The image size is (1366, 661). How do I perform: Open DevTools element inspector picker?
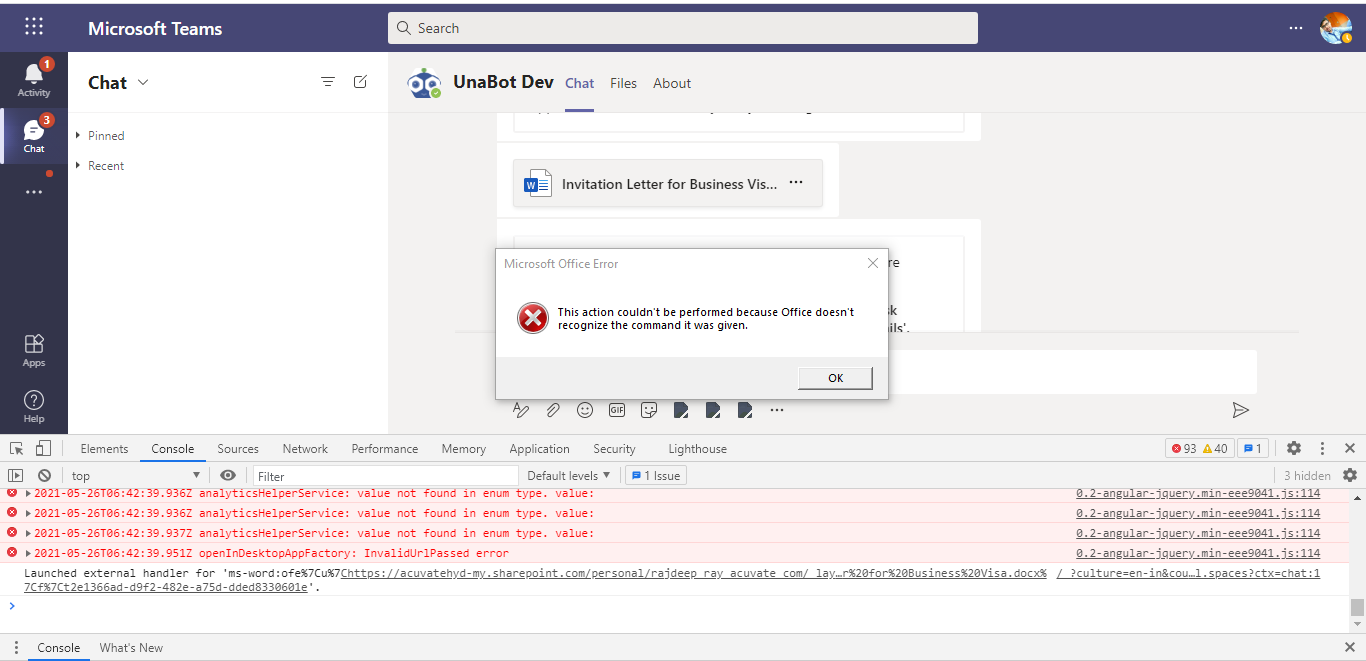pyautogui.click(x=15, y=448)
